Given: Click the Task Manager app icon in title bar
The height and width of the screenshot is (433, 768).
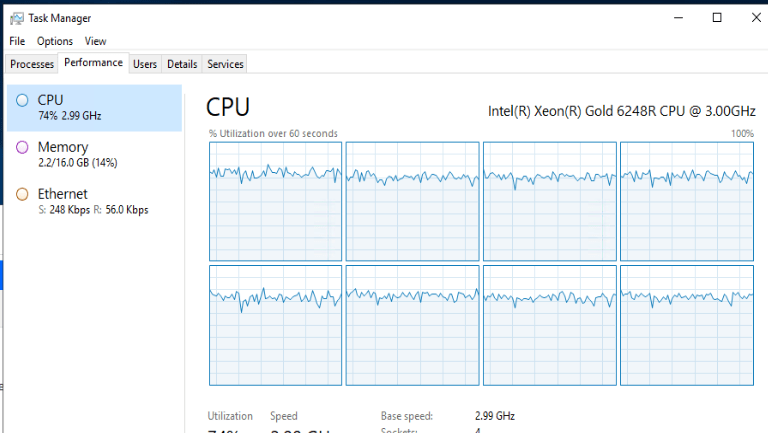Looking at the screenshot, I should [17, 17].
